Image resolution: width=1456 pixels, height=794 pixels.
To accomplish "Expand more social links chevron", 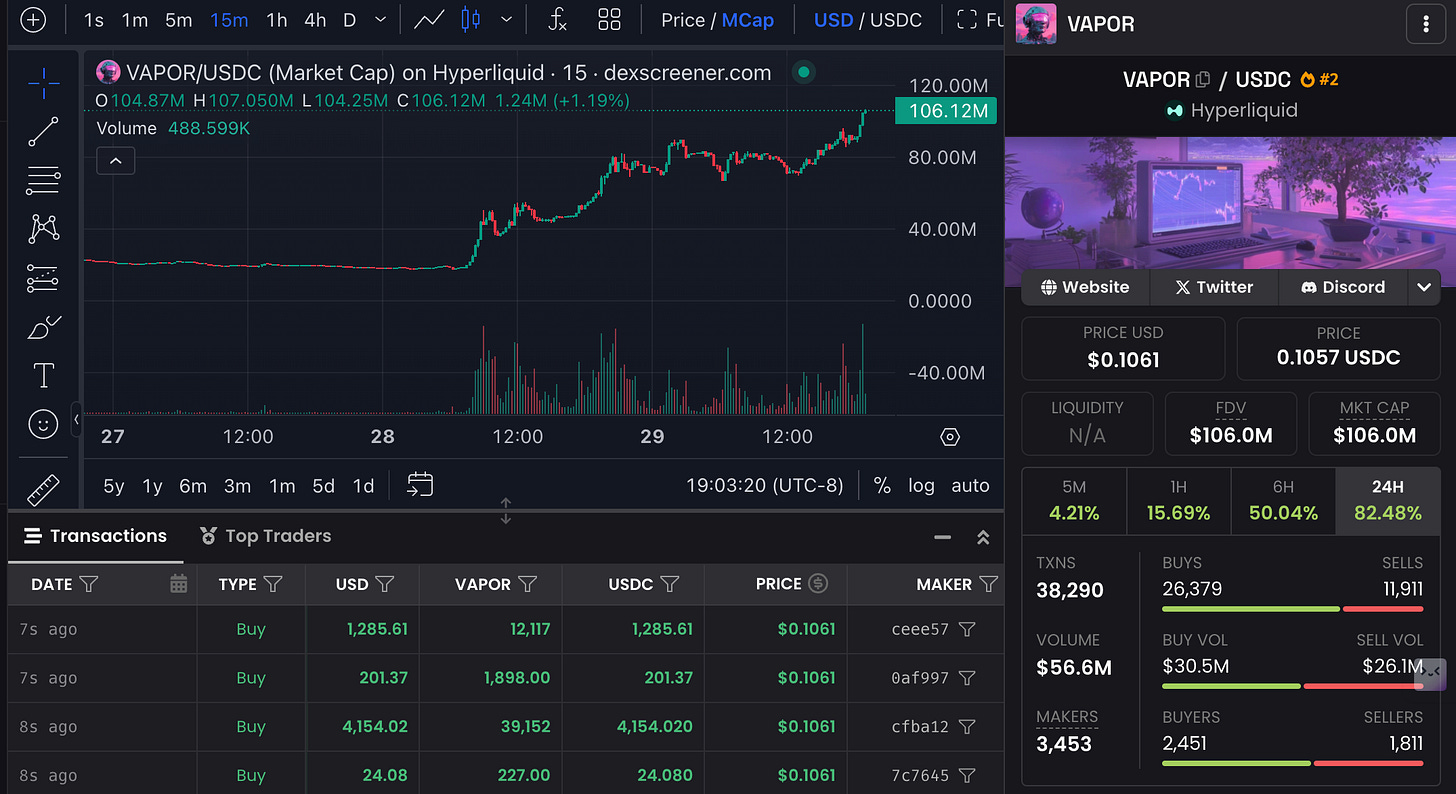I will pos(1424,287).
